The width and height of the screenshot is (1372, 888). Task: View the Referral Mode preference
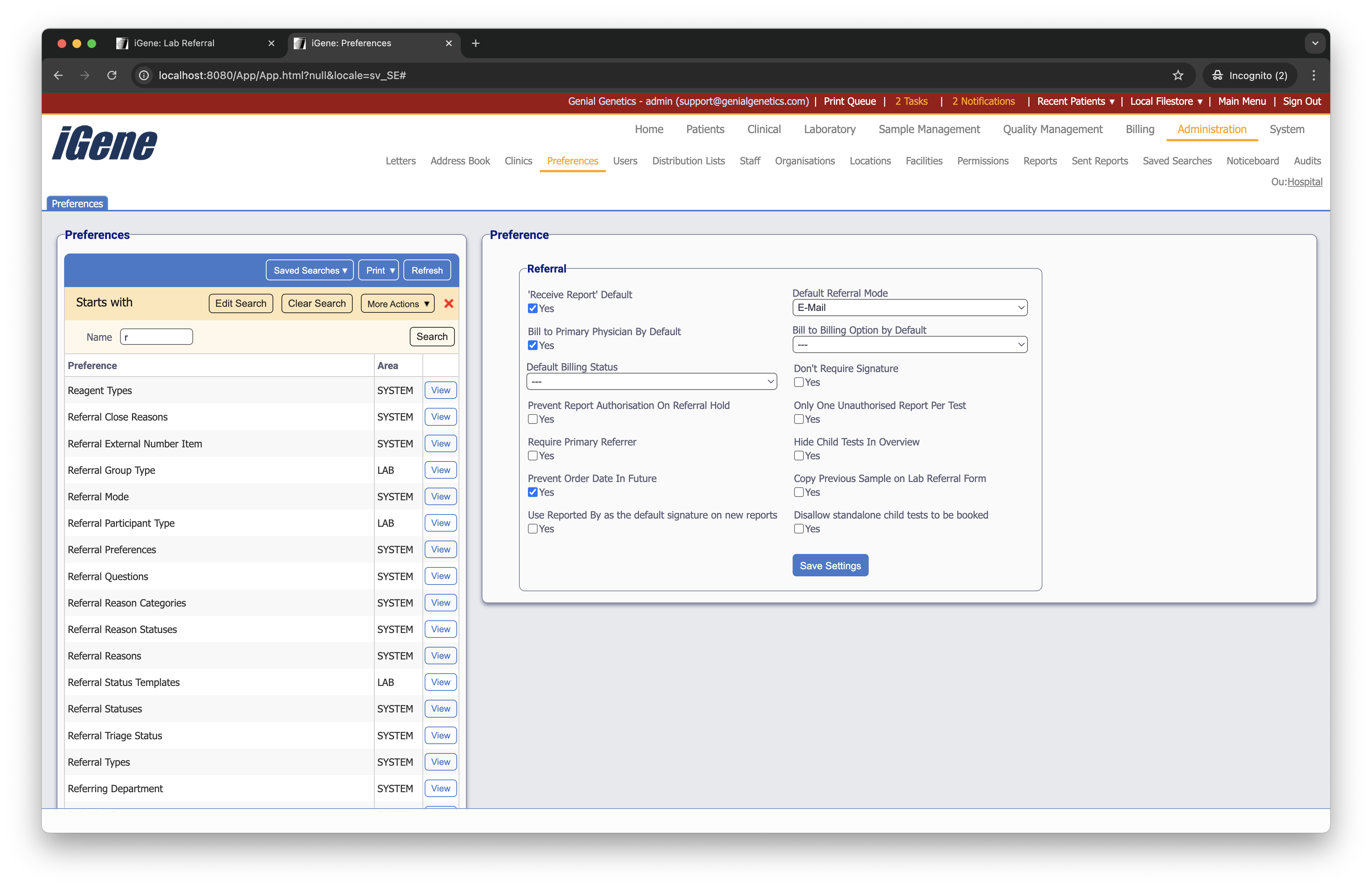point(440,497)
